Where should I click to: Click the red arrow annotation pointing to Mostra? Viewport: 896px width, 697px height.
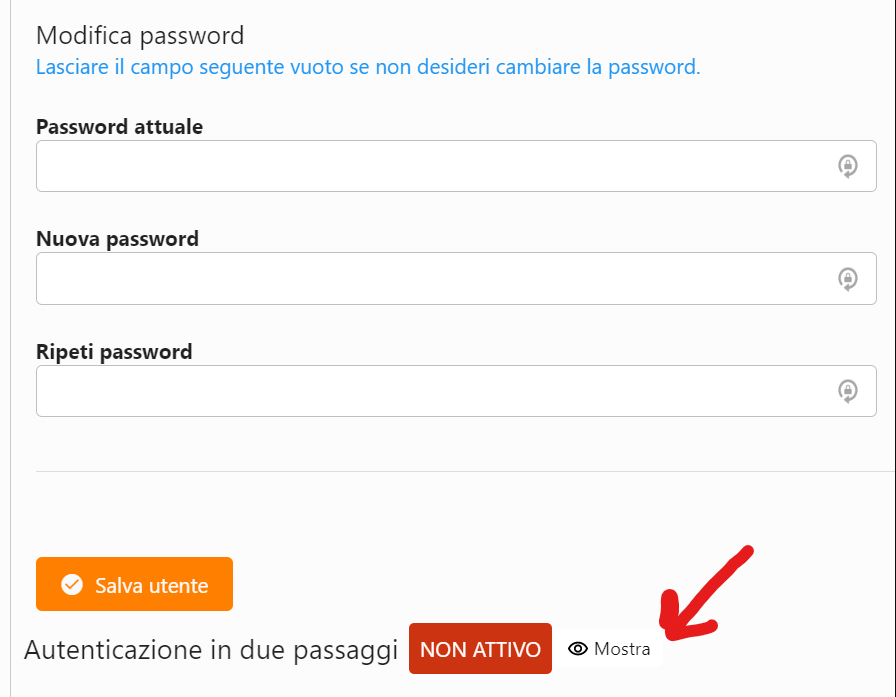pyautogui.click(x=705, y=595)
